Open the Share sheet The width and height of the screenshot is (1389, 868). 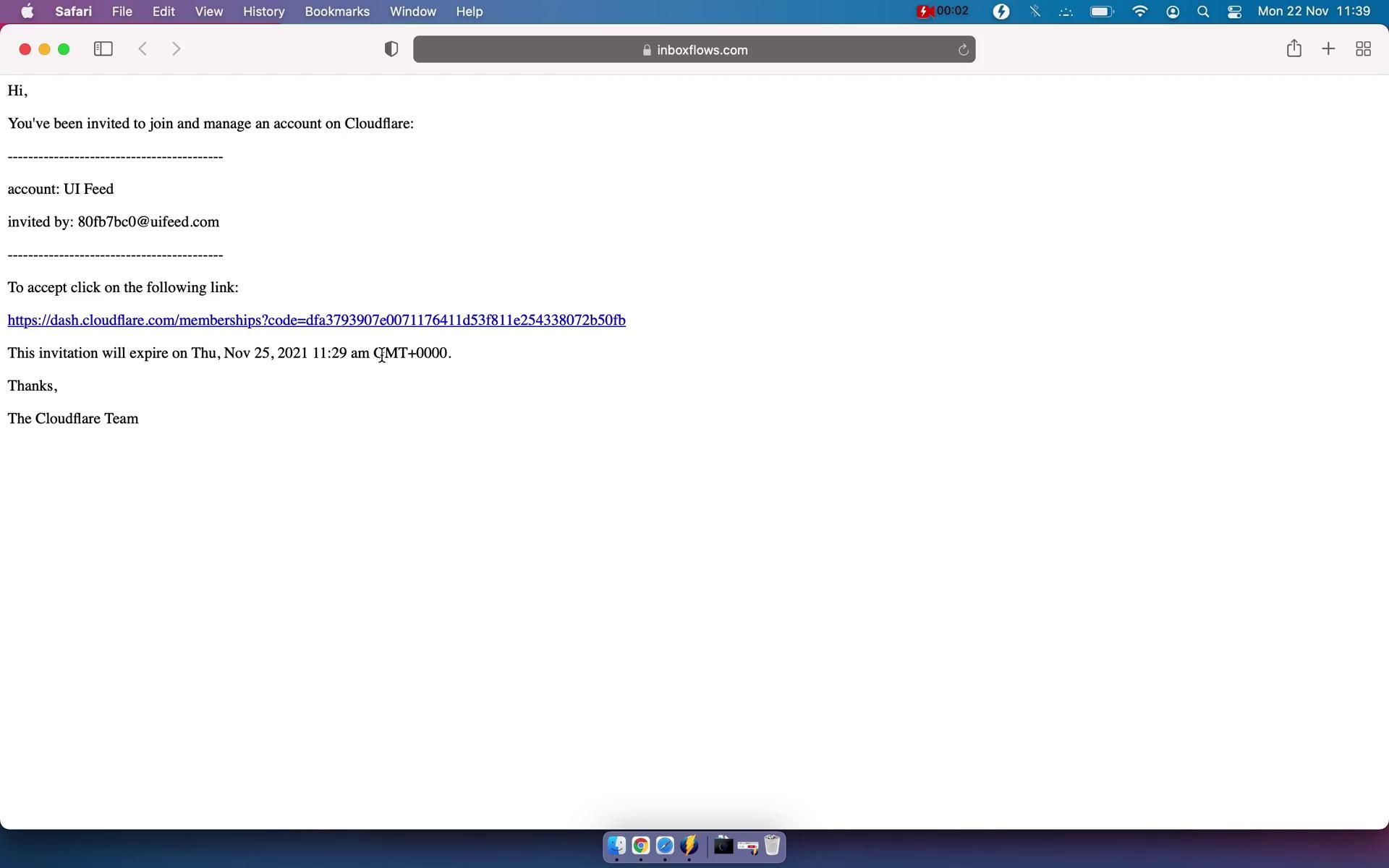click(1294, 49)
